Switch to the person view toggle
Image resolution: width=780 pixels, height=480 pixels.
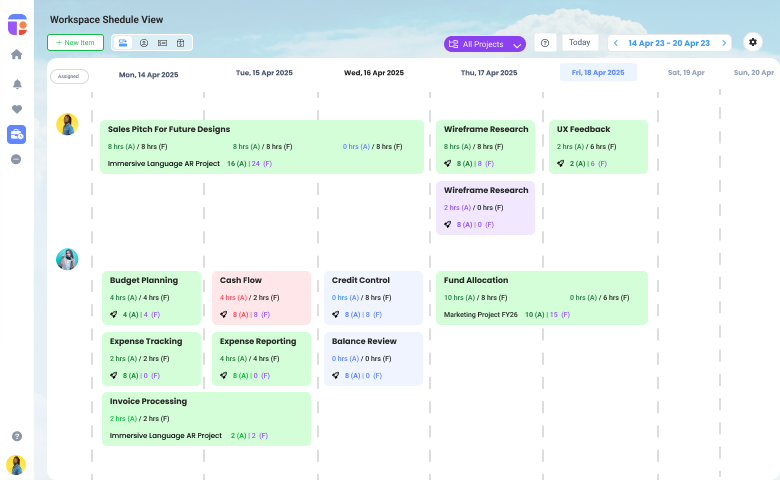pos(144,43)
